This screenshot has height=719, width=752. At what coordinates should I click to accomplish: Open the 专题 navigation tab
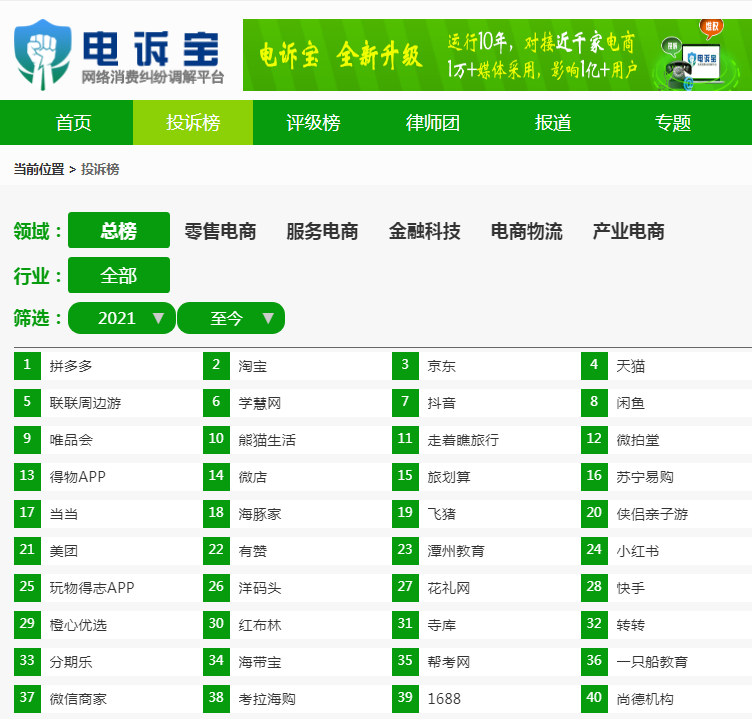(673, 123)
